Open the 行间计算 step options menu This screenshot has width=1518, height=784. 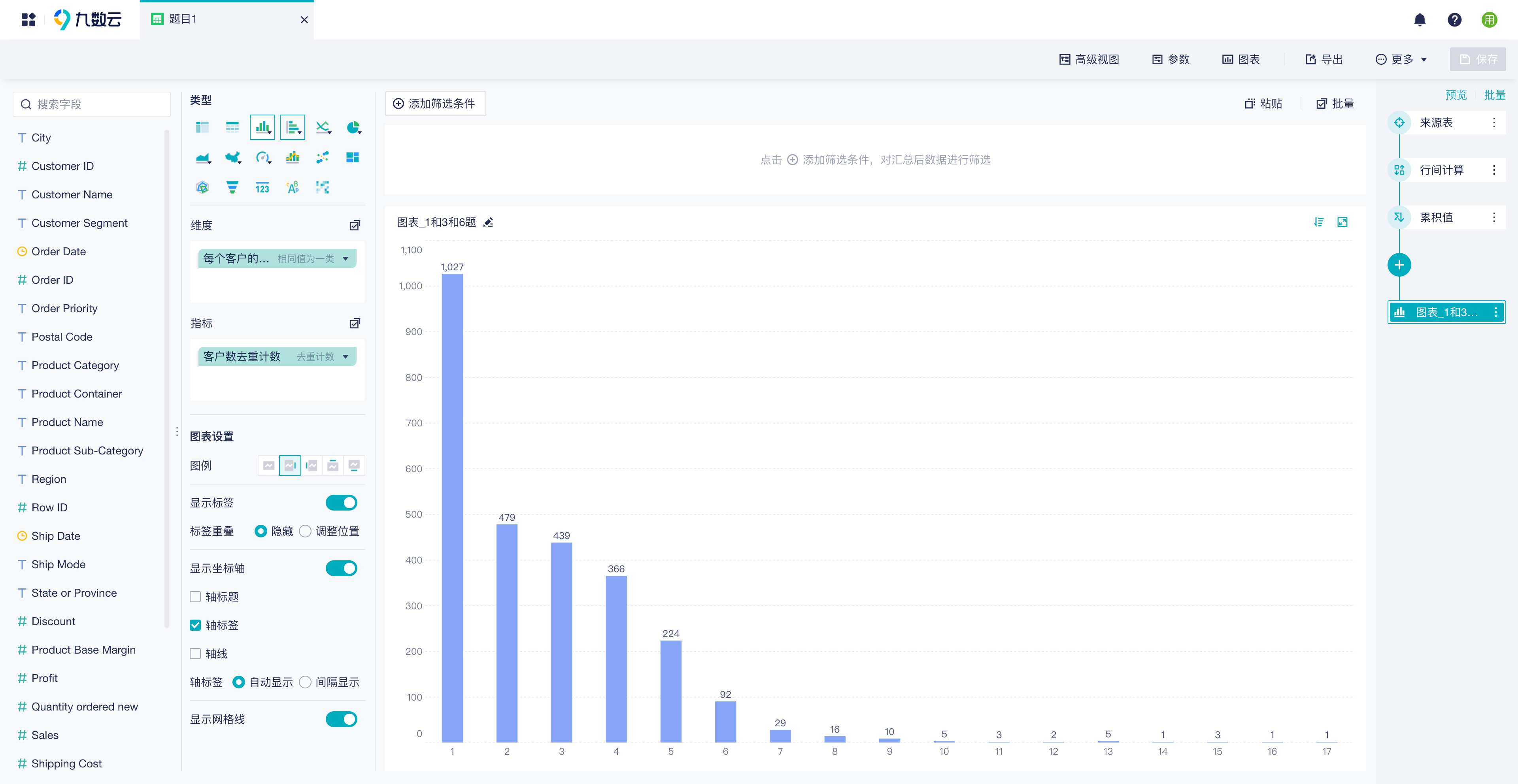tap(1494, 170)
